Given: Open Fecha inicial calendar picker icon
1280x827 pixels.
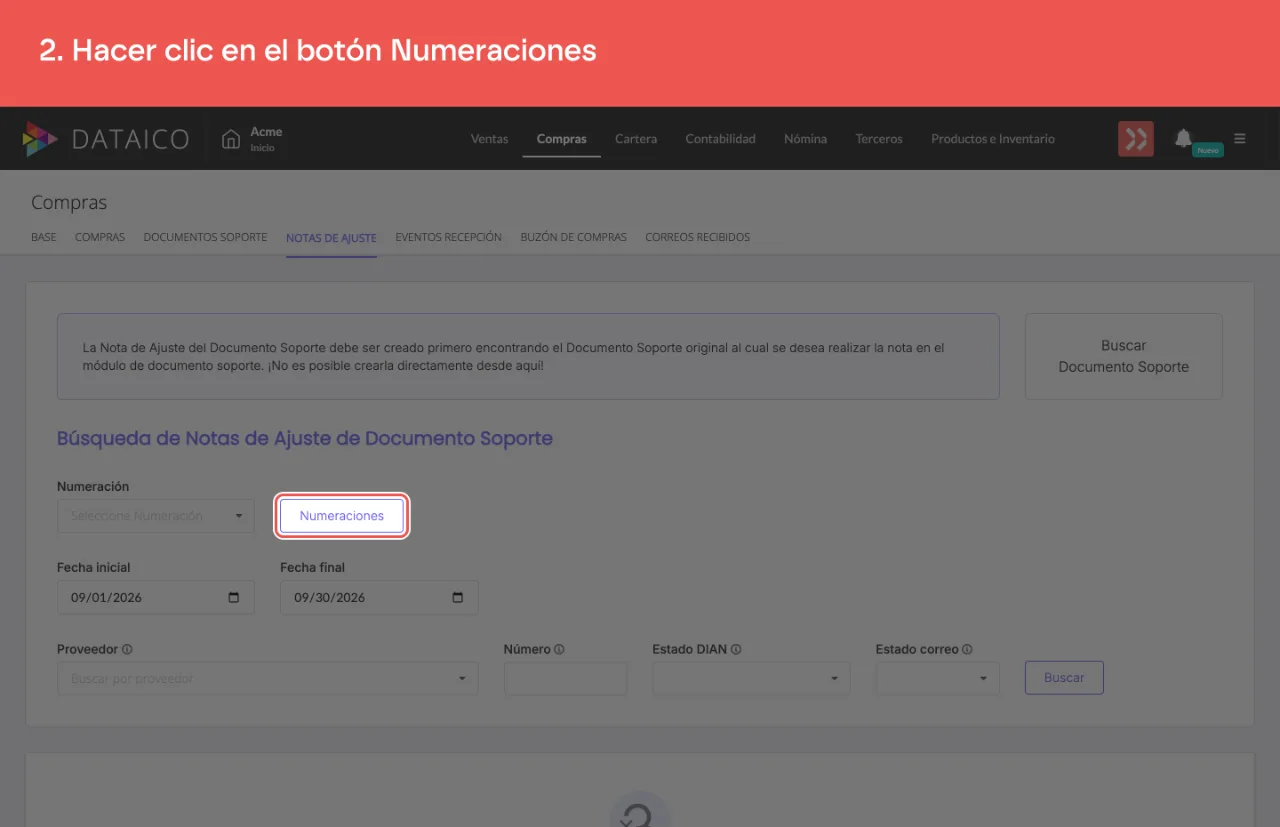Looking at the screenshot, I should (x=234, y=598).
